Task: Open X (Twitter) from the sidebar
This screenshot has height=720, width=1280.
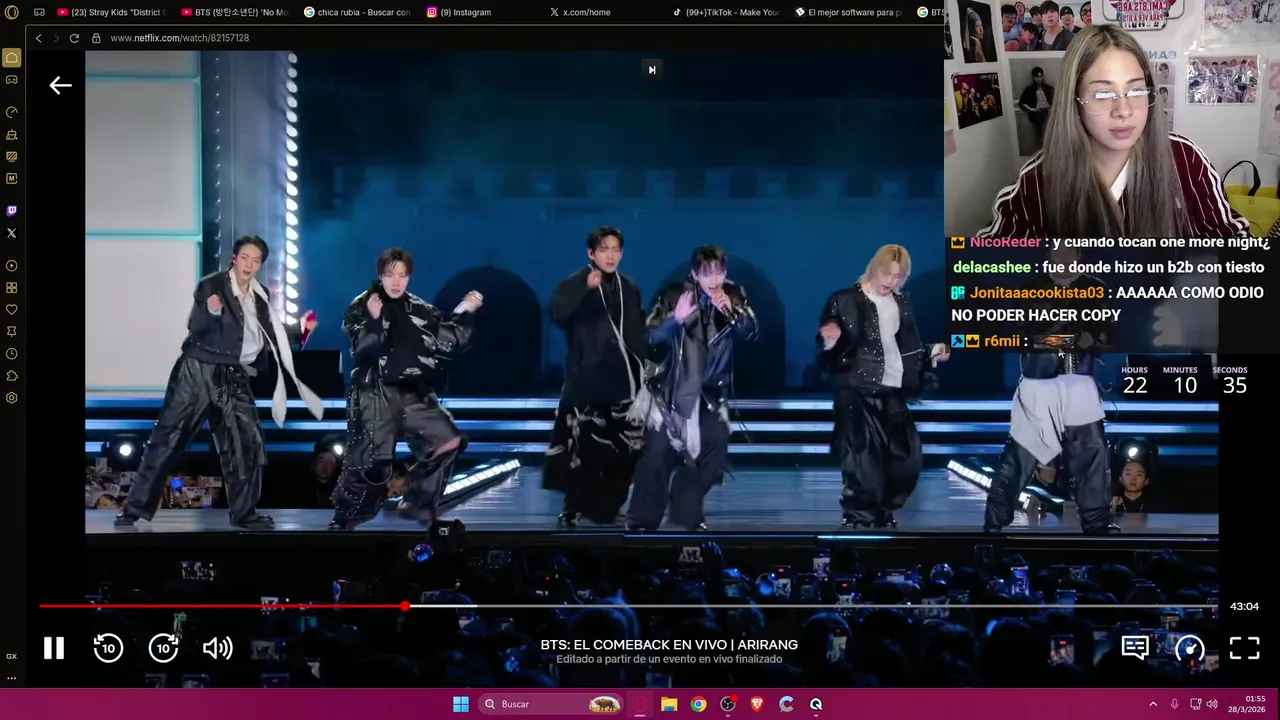Action: tap(12, 233)
